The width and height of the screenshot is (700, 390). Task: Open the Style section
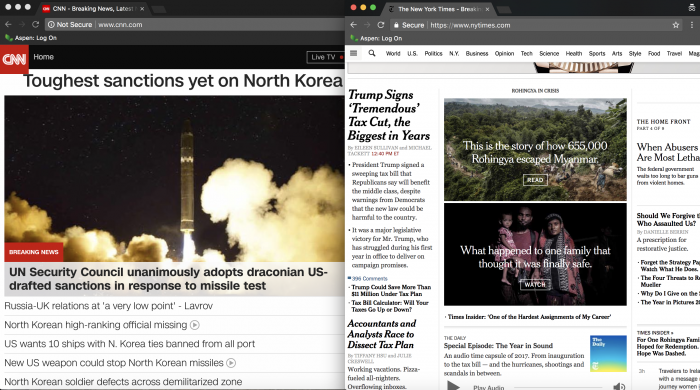[635, 54]
